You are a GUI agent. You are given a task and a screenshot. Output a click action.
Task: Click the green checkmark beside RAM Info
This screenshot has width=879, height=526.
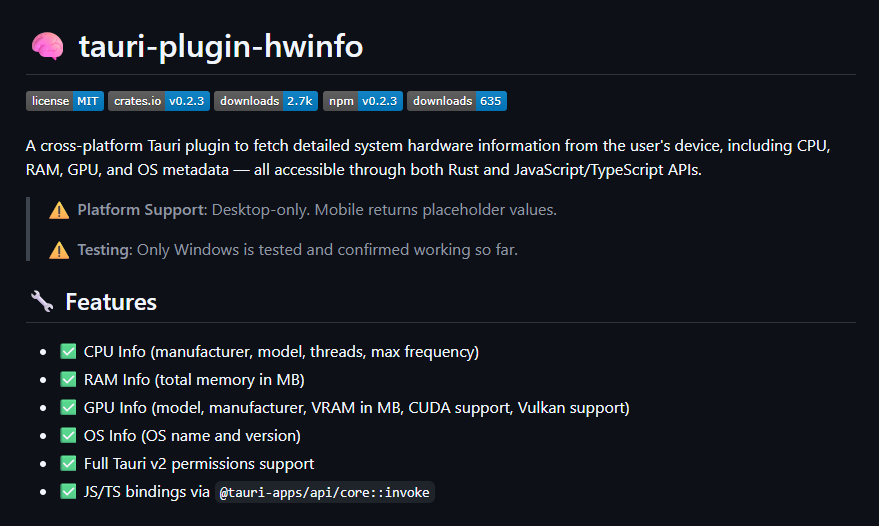[x=68, y=380]
